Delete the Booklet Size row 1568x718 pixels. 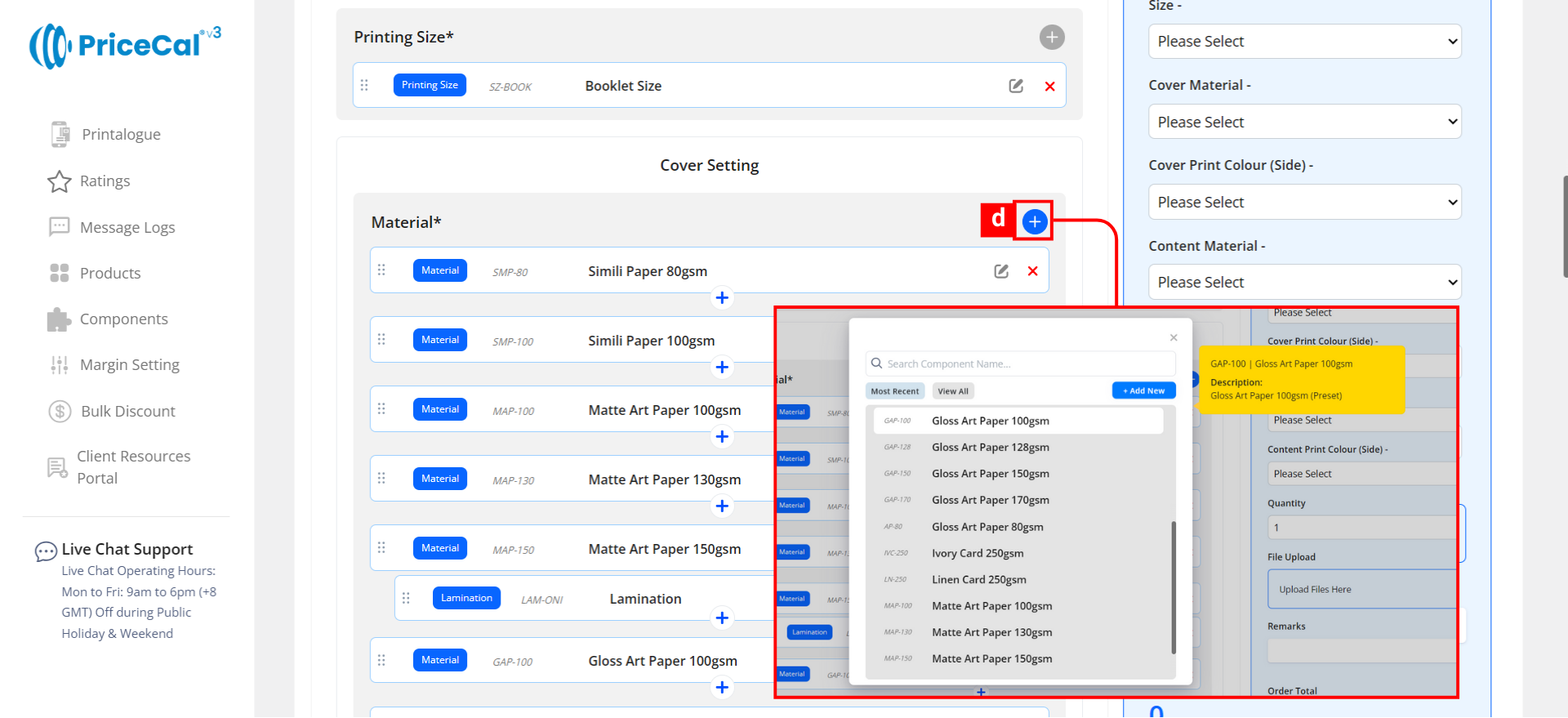point(1049,86)
